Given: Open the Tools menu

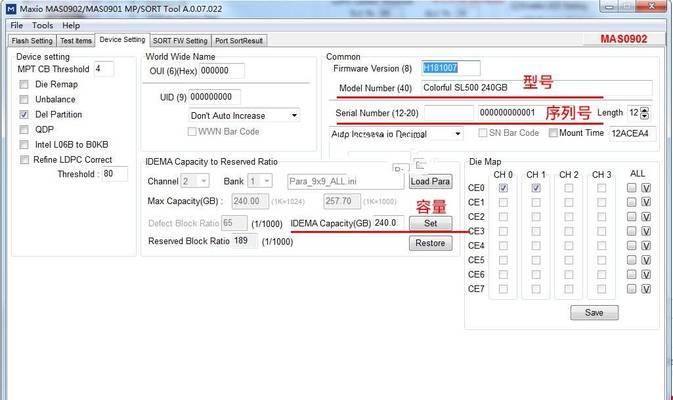Looking at the screenshot, I should pos(42,25).
